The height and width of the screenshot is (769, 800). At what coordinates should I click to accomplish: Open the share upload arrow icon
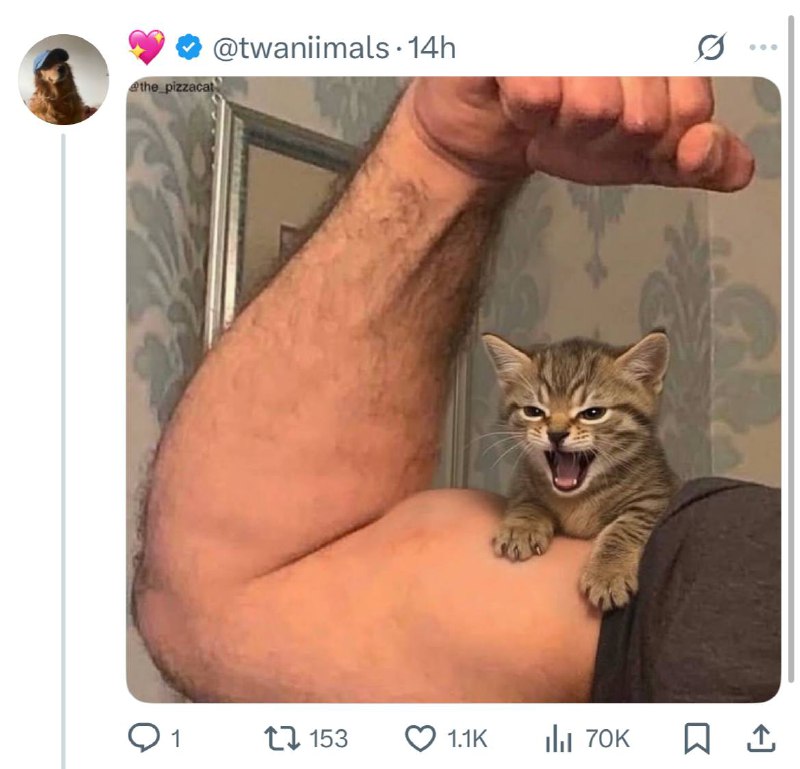[x=762, y=738]
